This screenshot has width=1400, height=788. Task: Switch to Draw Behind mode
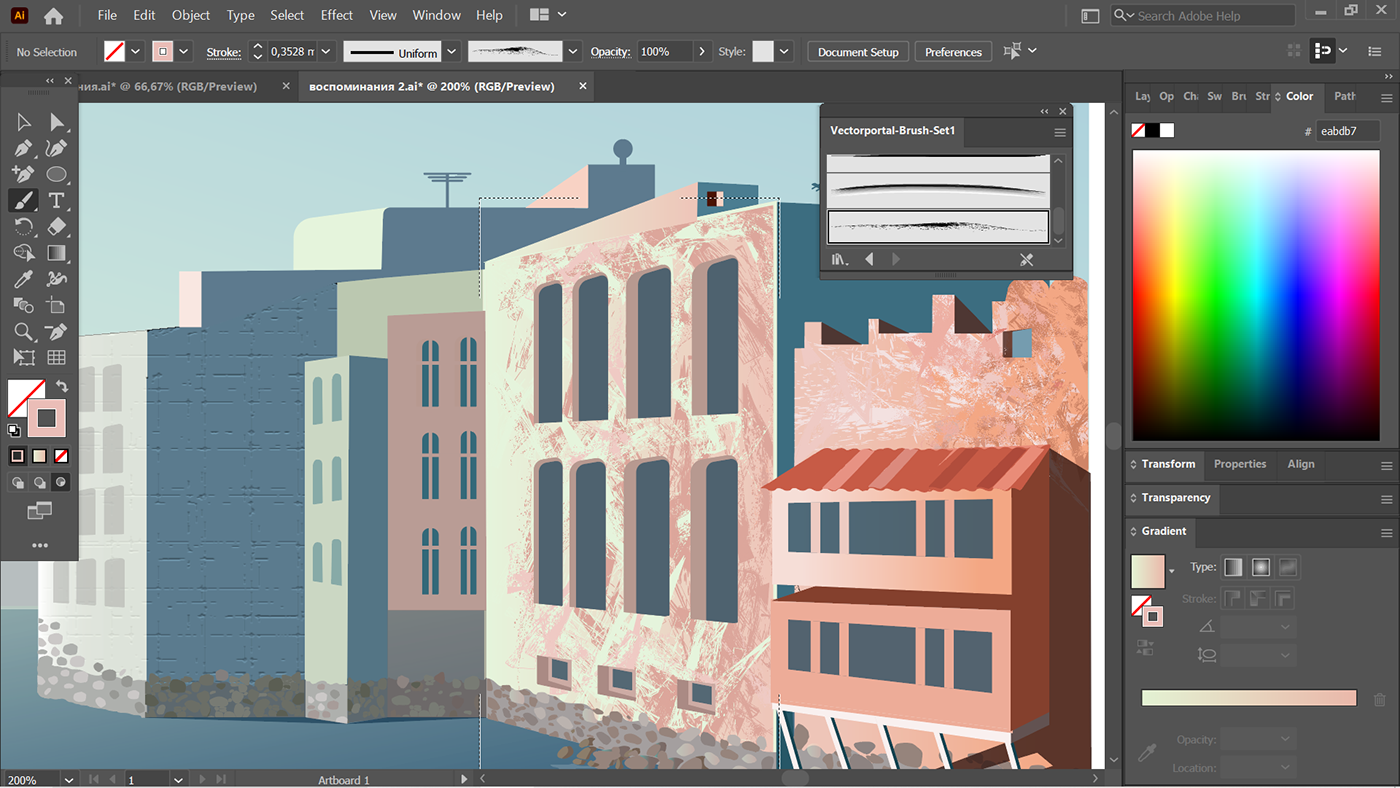pyautogui.click(x=40, y=483)
